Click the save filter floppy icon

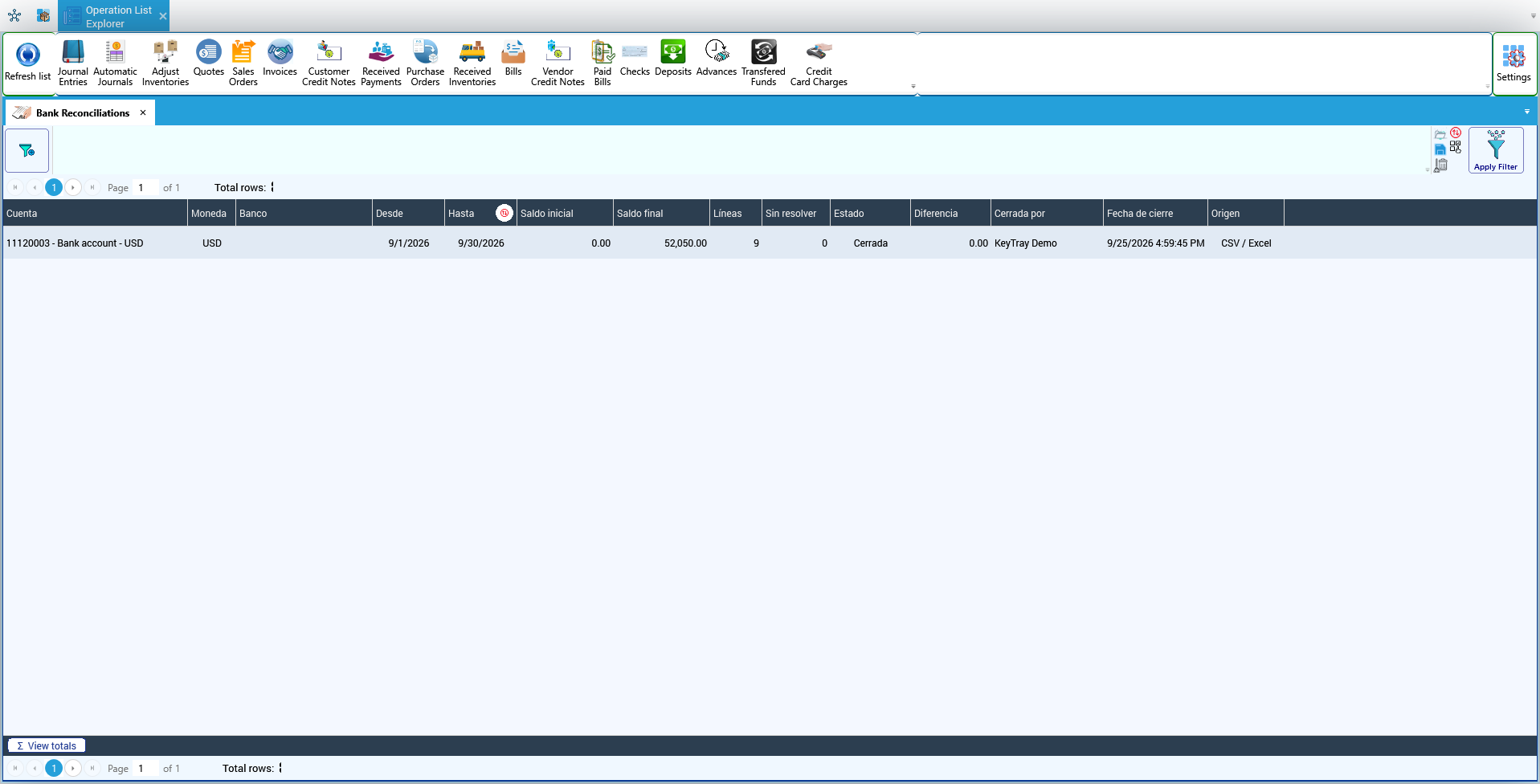tap(1440, 149)
